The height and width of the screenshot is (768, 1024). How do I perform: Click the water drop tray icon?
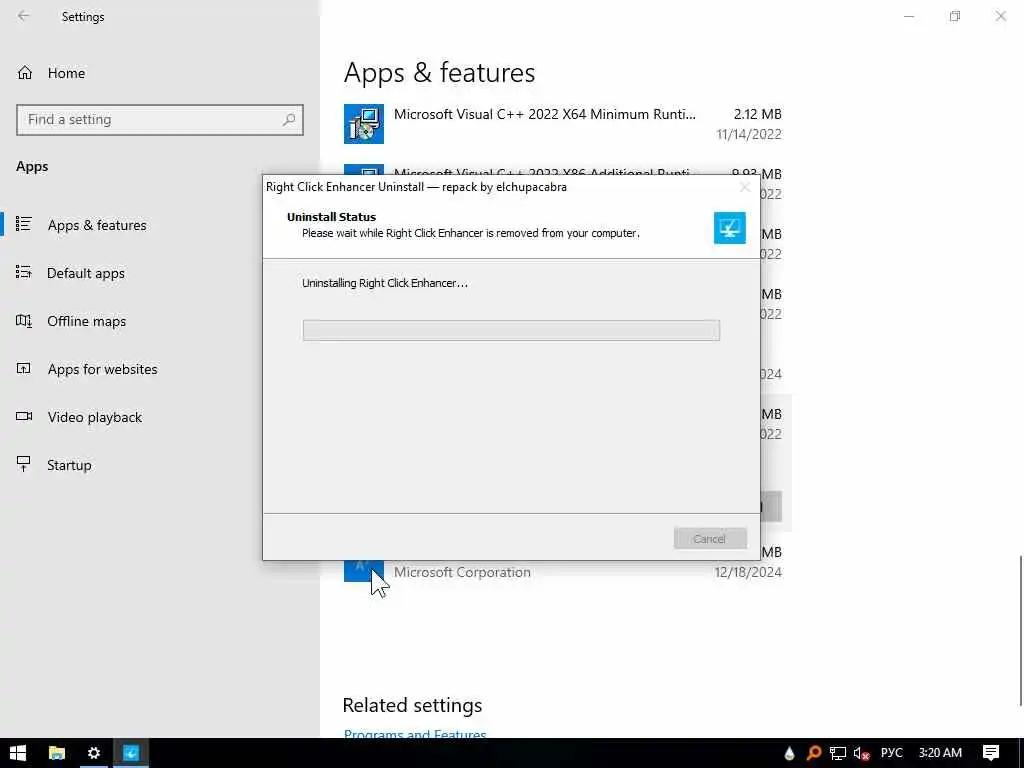[789, 753]
